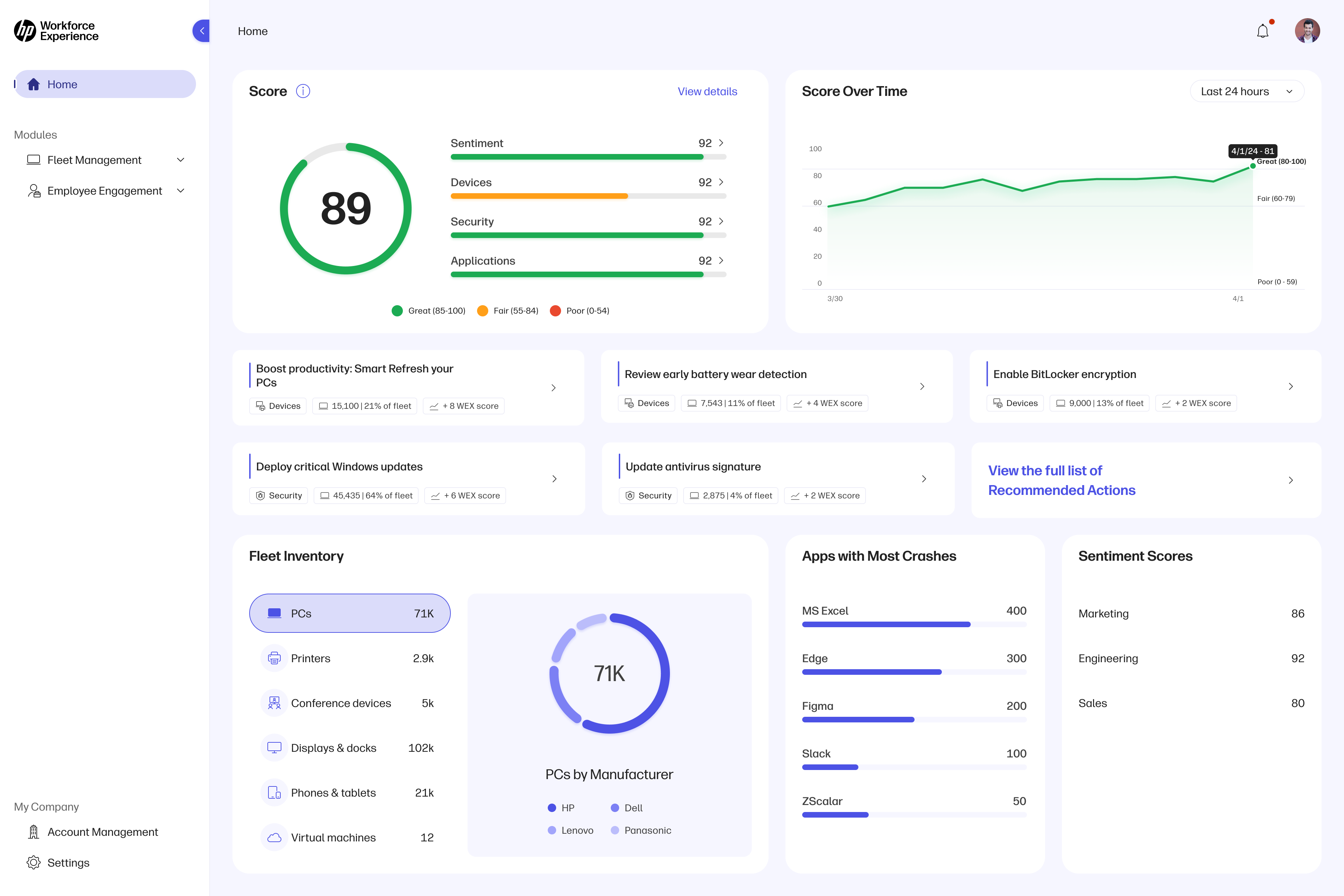1344x896 pixels.
Task: Click the Displays & docks monitor icon
Action: 274,748
